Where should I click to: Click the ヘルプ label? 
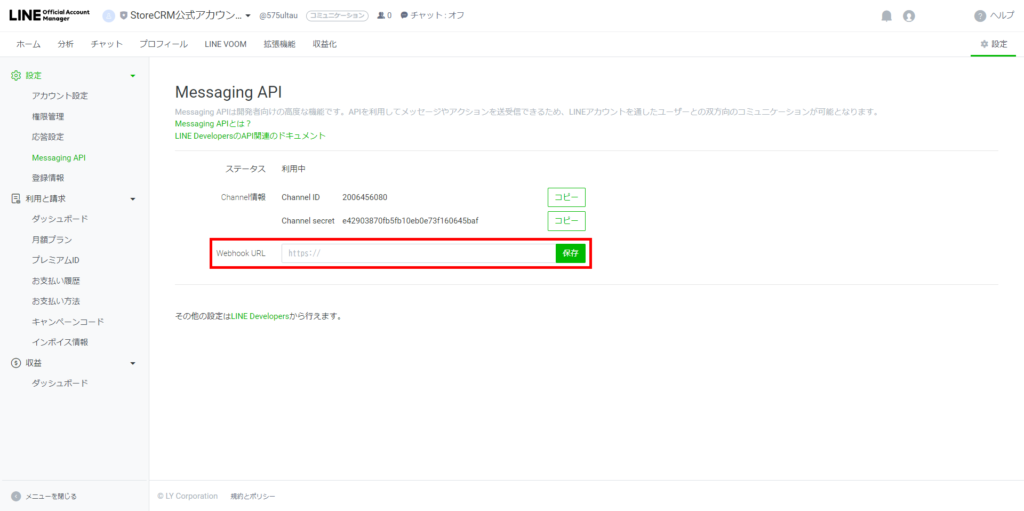coord(1002,16)
